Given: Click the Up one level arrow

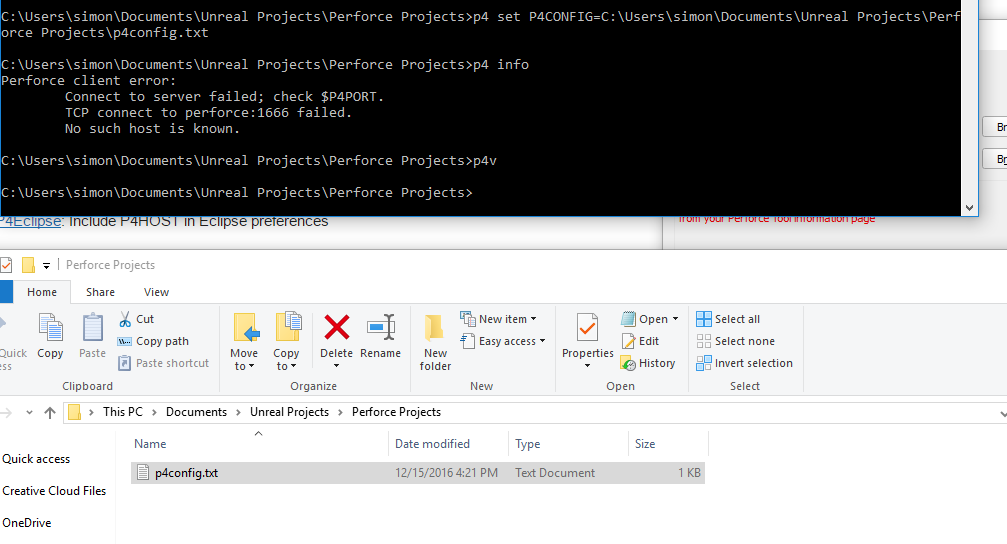Looking at the screenshot, I should (x=49, y=412).
